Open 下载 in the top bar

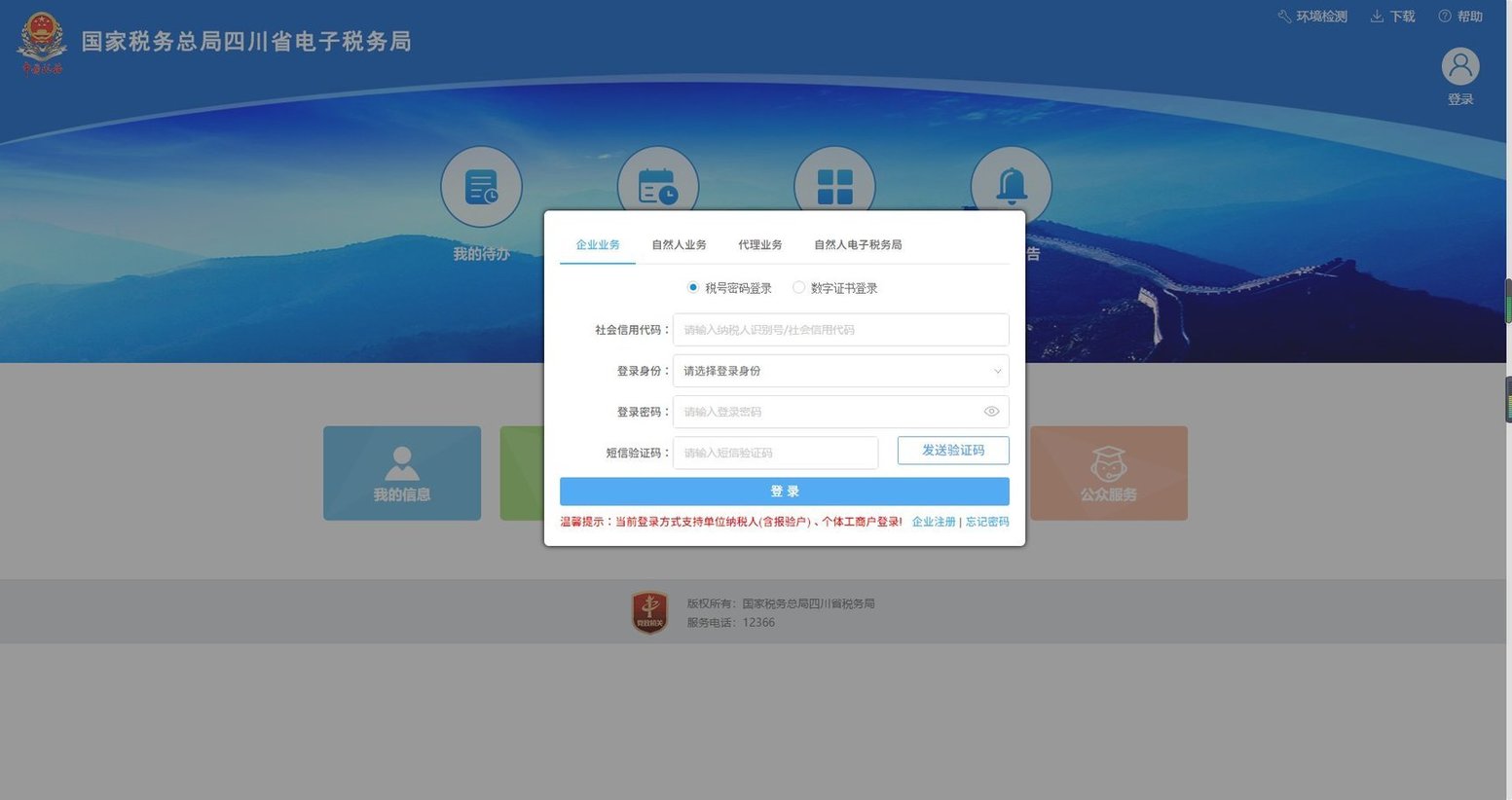[x=1393, y=17]
